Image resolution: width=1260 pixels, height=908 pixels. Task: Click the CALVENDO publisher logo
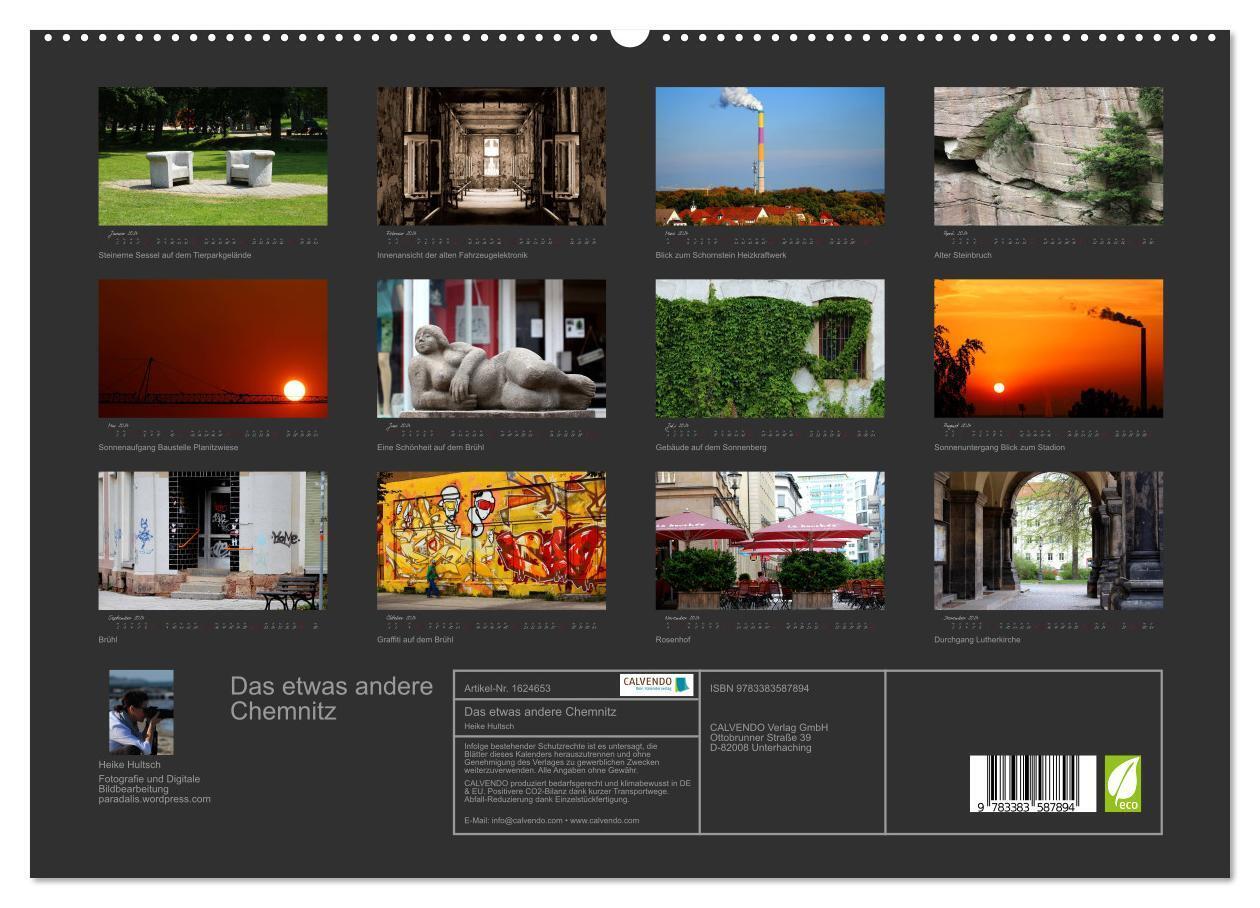pos(656,685)
